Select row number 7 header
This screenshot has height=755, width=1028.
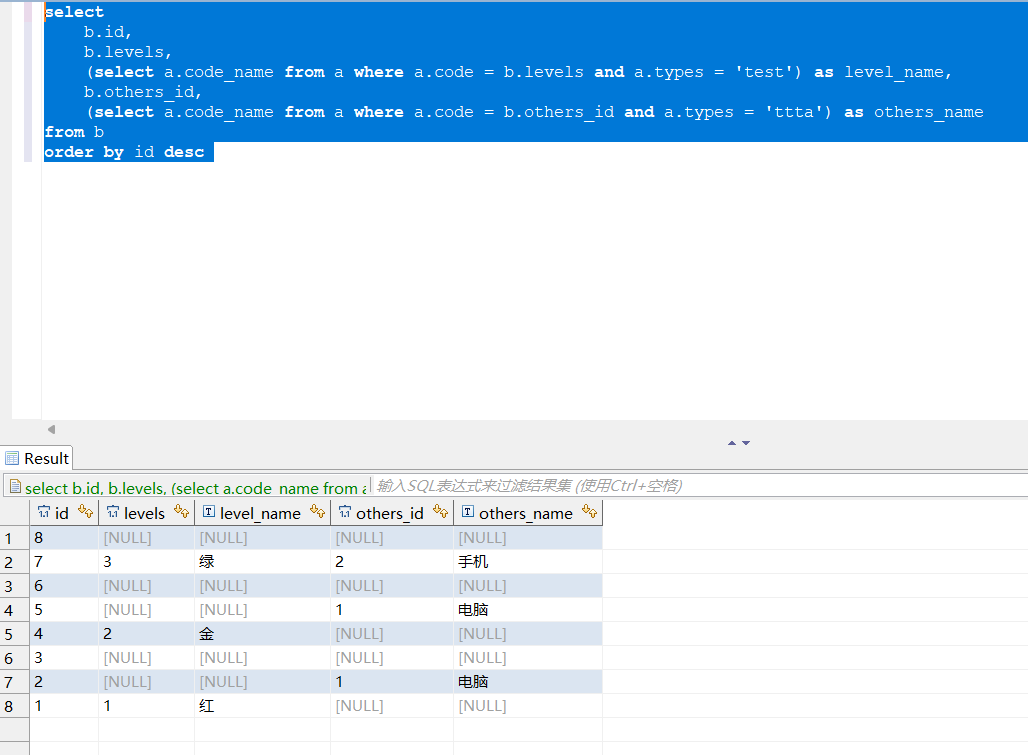tap(14, 682)
